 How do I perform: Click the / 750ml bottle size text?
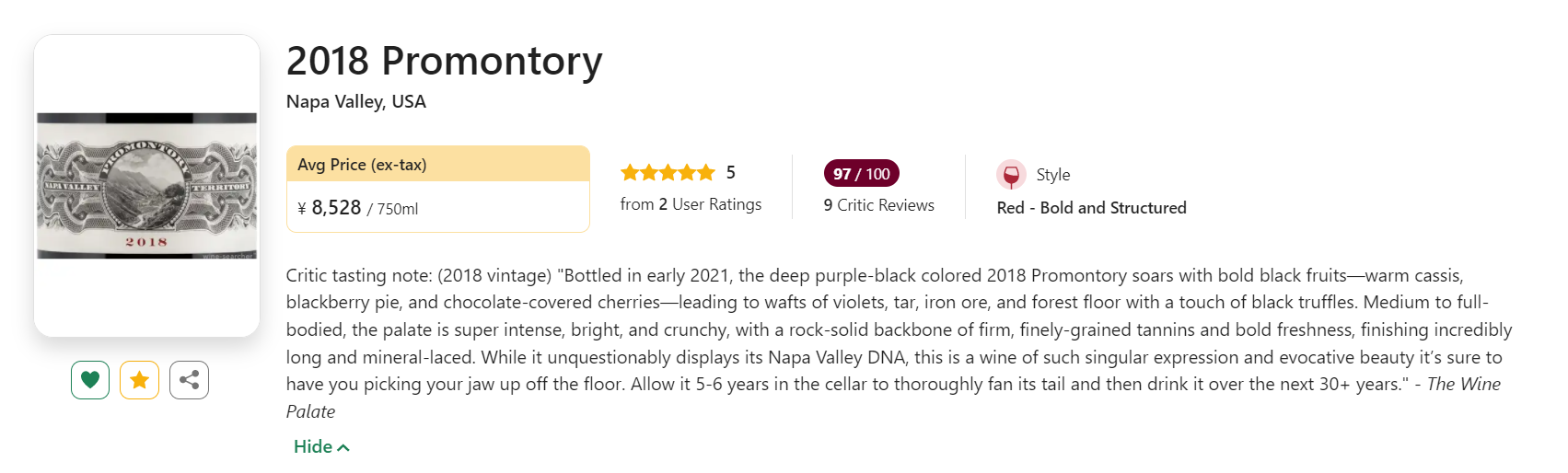click(x=393, y=210)
